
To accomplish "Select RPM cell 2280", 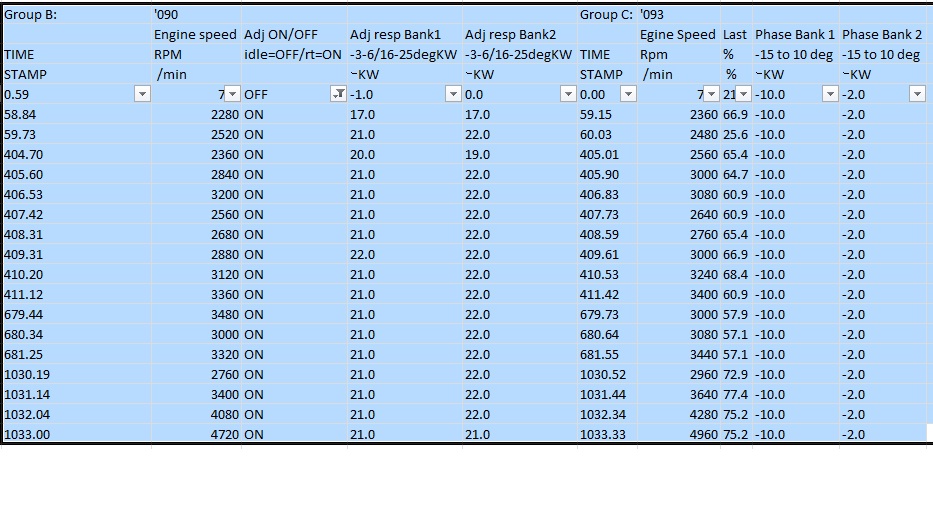I will tap(196, 114).
